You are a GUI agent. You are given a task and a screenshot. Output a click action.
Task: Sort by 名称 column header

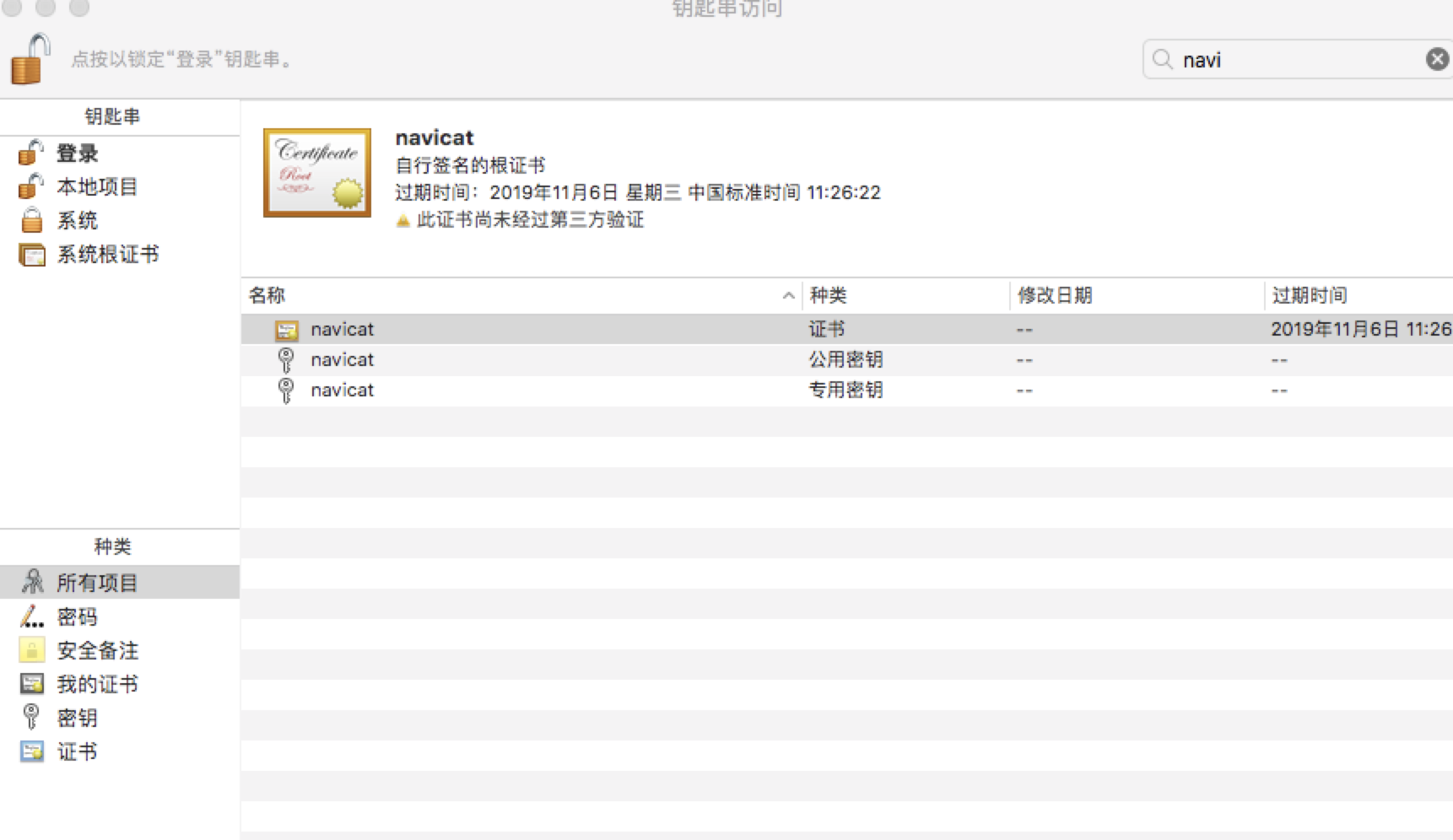(521, 295)
